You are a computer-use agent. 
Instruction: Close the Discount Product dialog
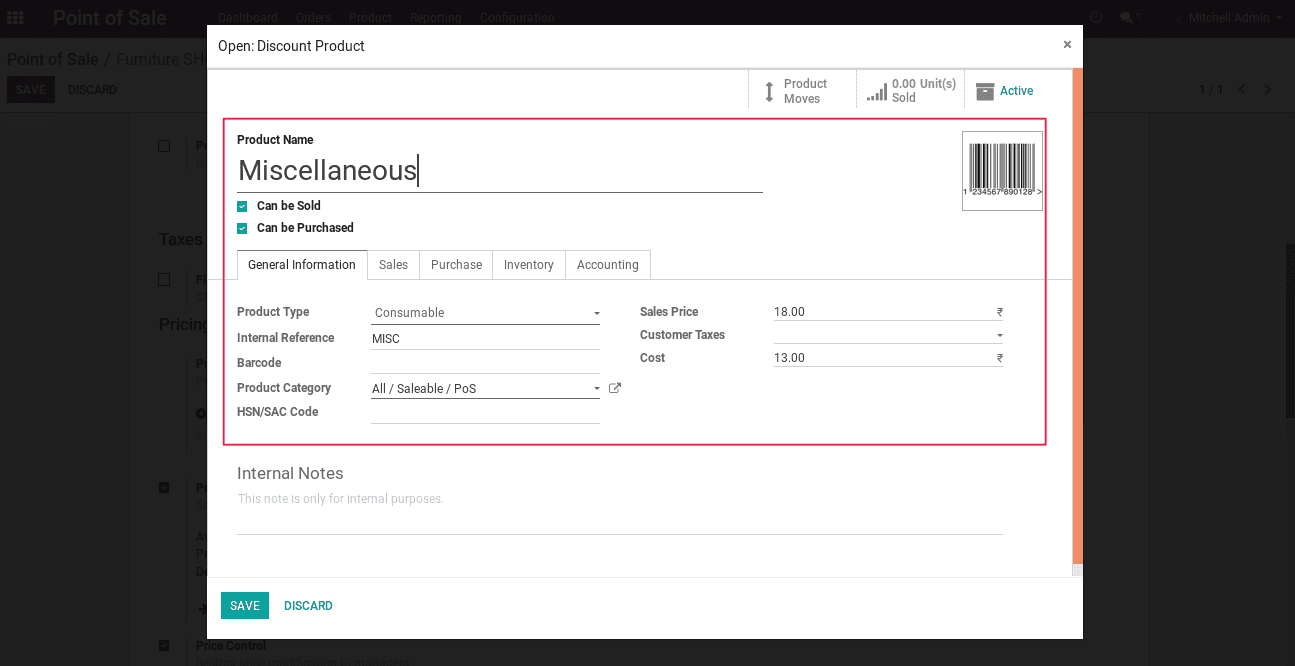coord(1067,45)
